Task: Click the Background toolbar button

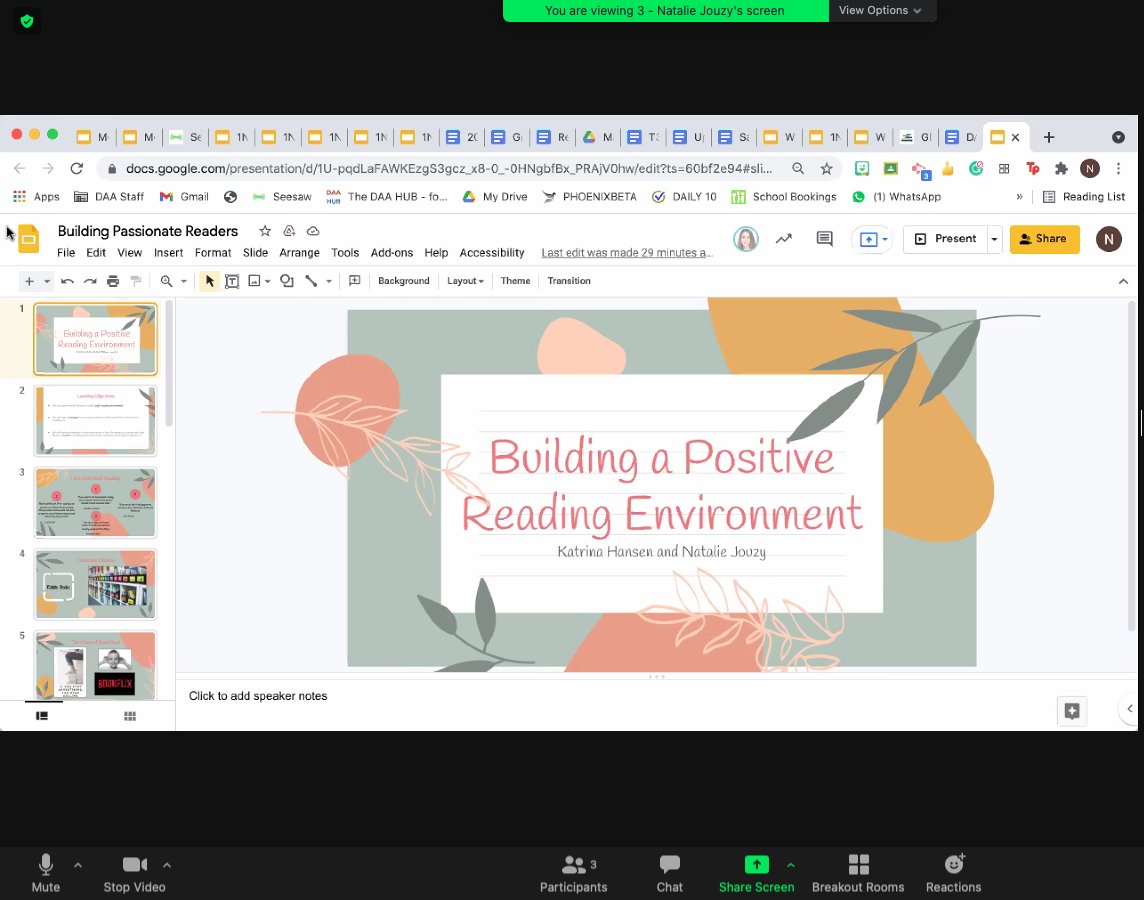Action: click(x=403, y=281)
